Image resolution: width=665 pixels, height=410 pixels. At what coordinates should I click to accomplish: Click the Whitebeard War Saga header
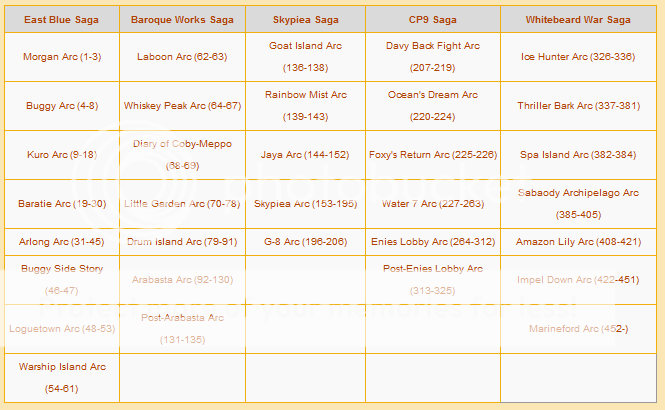pyautogui.click(x=578, y=20)
